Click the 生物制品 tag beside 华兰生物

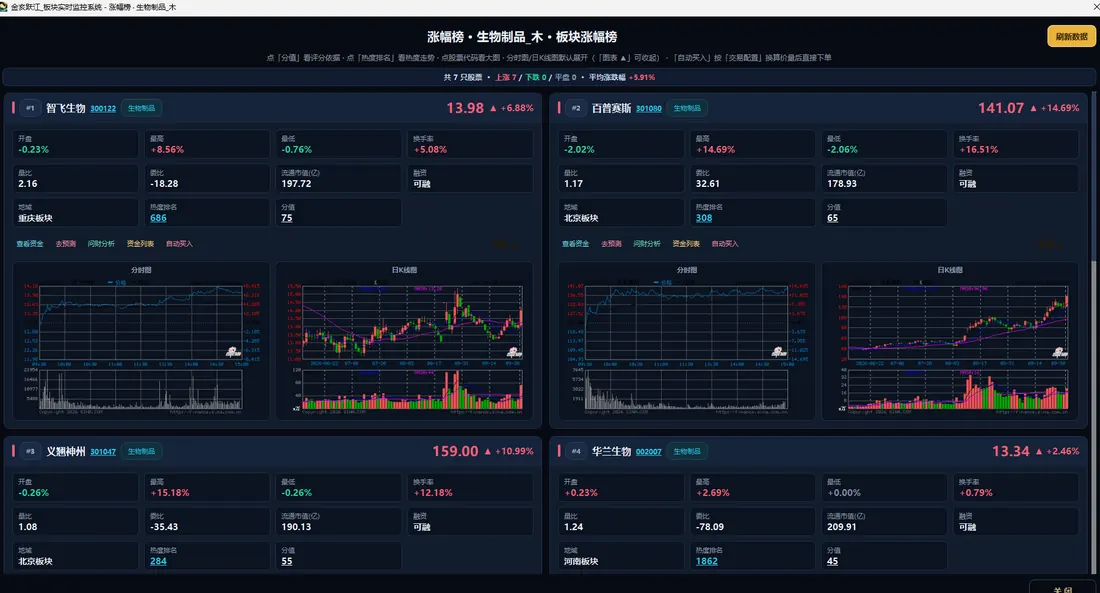click(687, 451)
